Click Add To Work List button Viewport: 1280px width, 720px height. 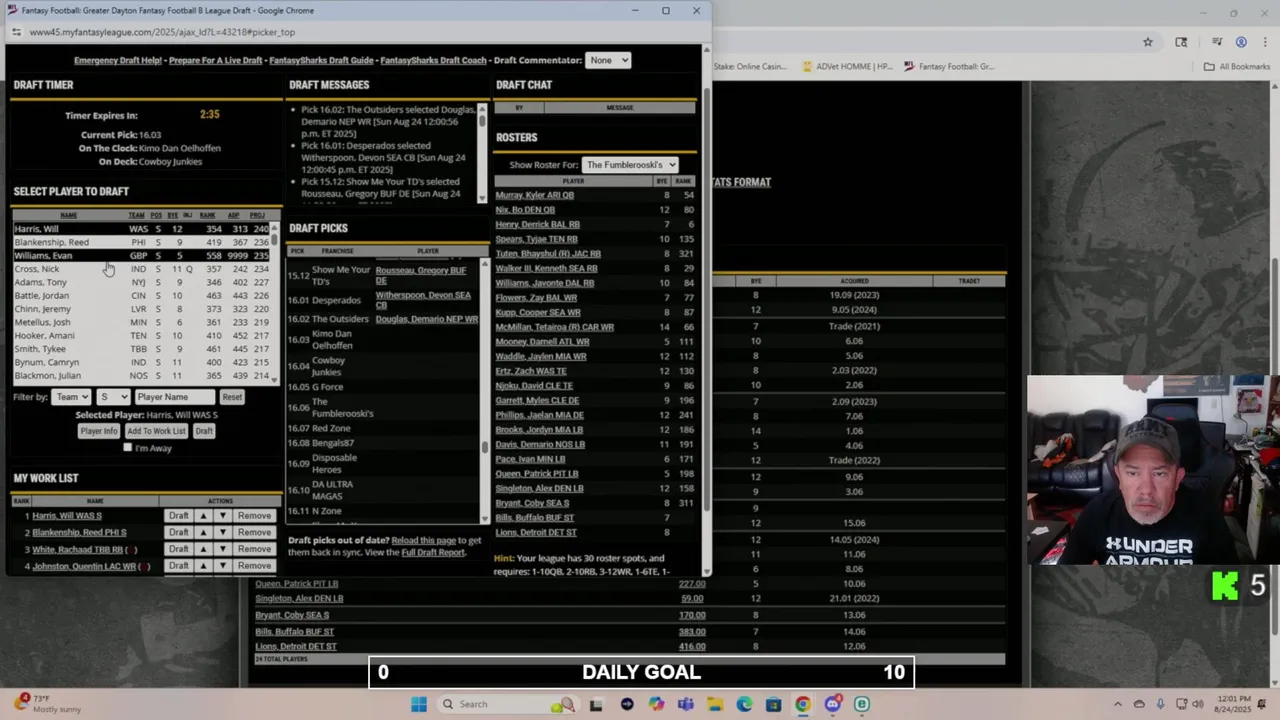click(156, 431)
